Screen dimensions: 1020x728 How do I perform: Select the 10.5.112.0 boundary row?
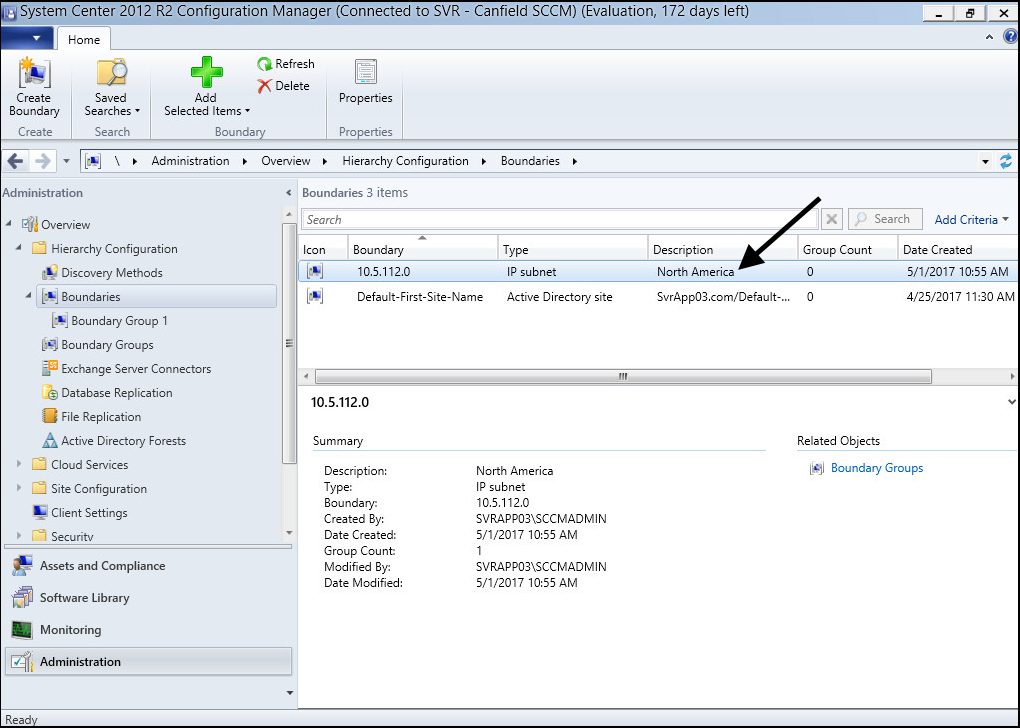pyautogui.click(x=658, y=271)
